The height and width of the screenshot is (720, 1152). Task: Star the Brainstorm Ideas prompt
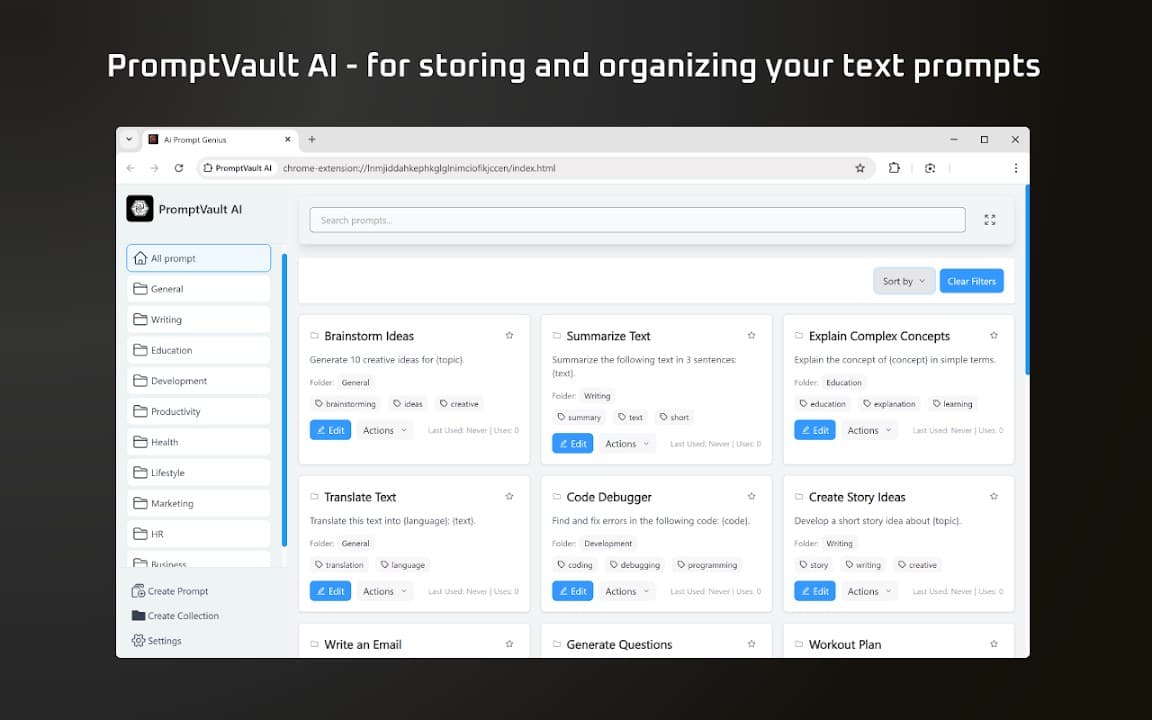(509, 336)
